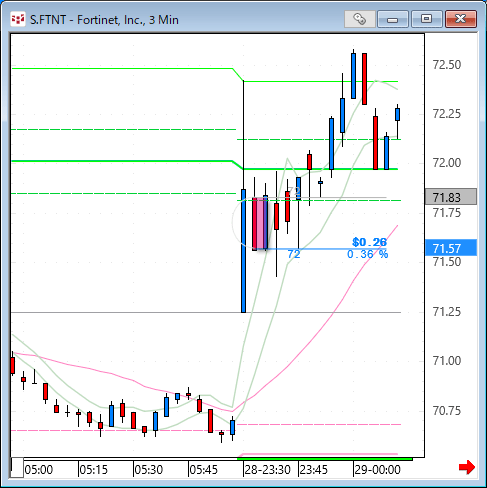Click the 71.25 price axis label
The height and width of the screenshot is (488, 487).
[x=447, y=312]
